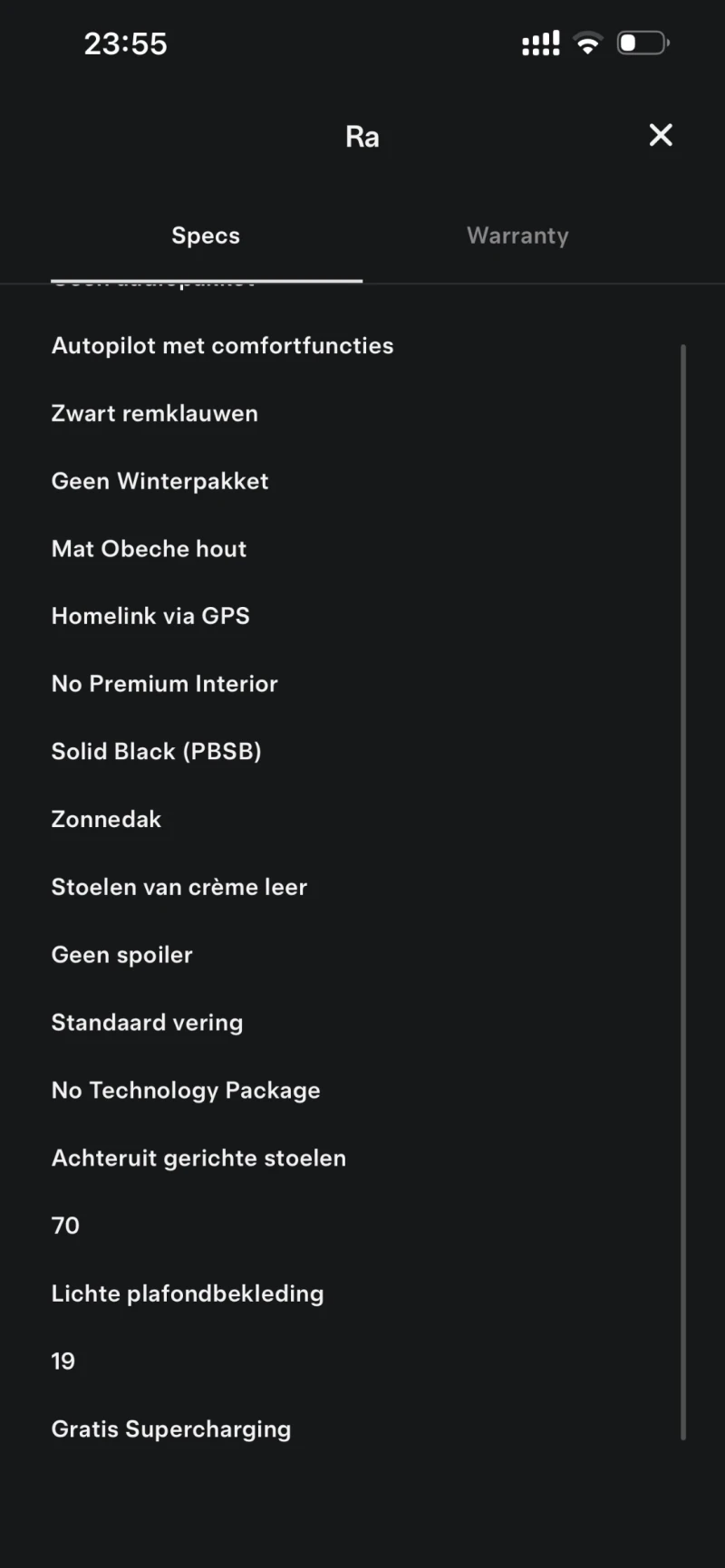The height and width of the screenshot is (1568, 725).
Task: Tap the 'Mat Obeche hout' entry
Action: [x=149, y=548]
